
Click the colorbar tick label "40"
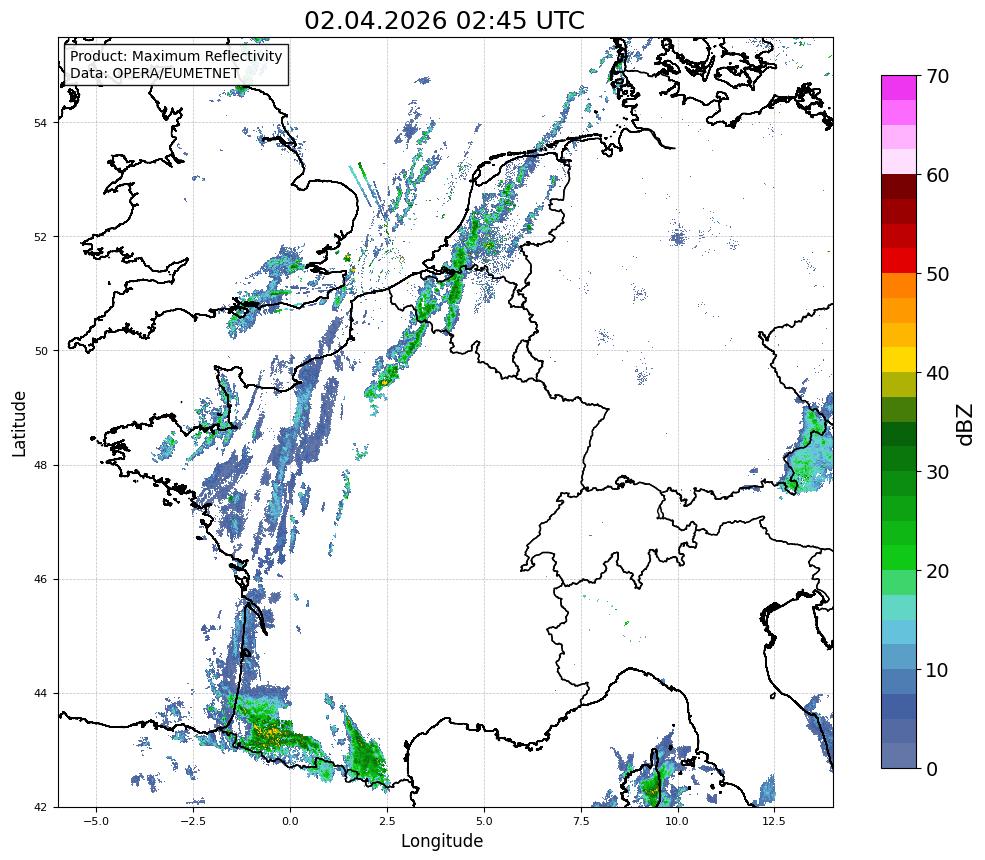[937, 373]
